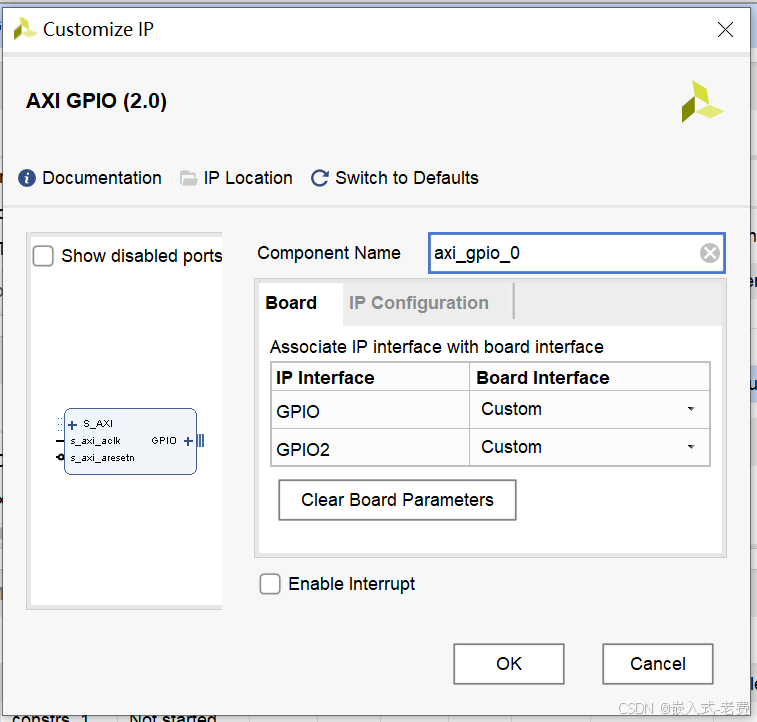This screenshot has height=722, width=757.
Task: Expand the GPIO port plus icon in the diagram
Action: 188,441
